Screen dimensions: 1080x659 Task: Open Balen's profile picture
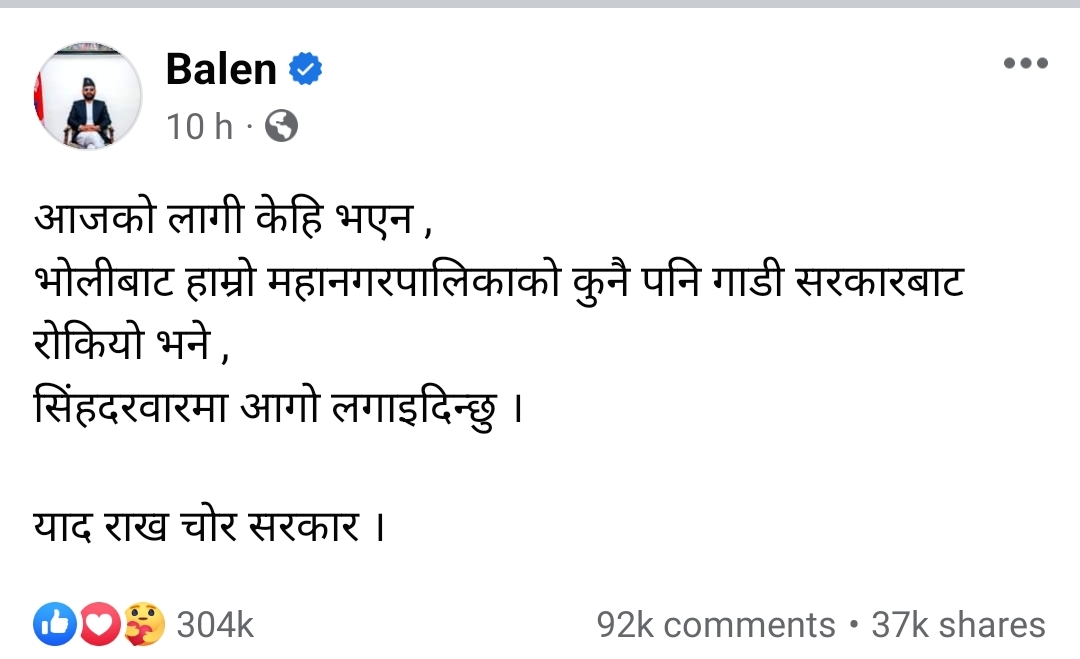pos(89,97)
